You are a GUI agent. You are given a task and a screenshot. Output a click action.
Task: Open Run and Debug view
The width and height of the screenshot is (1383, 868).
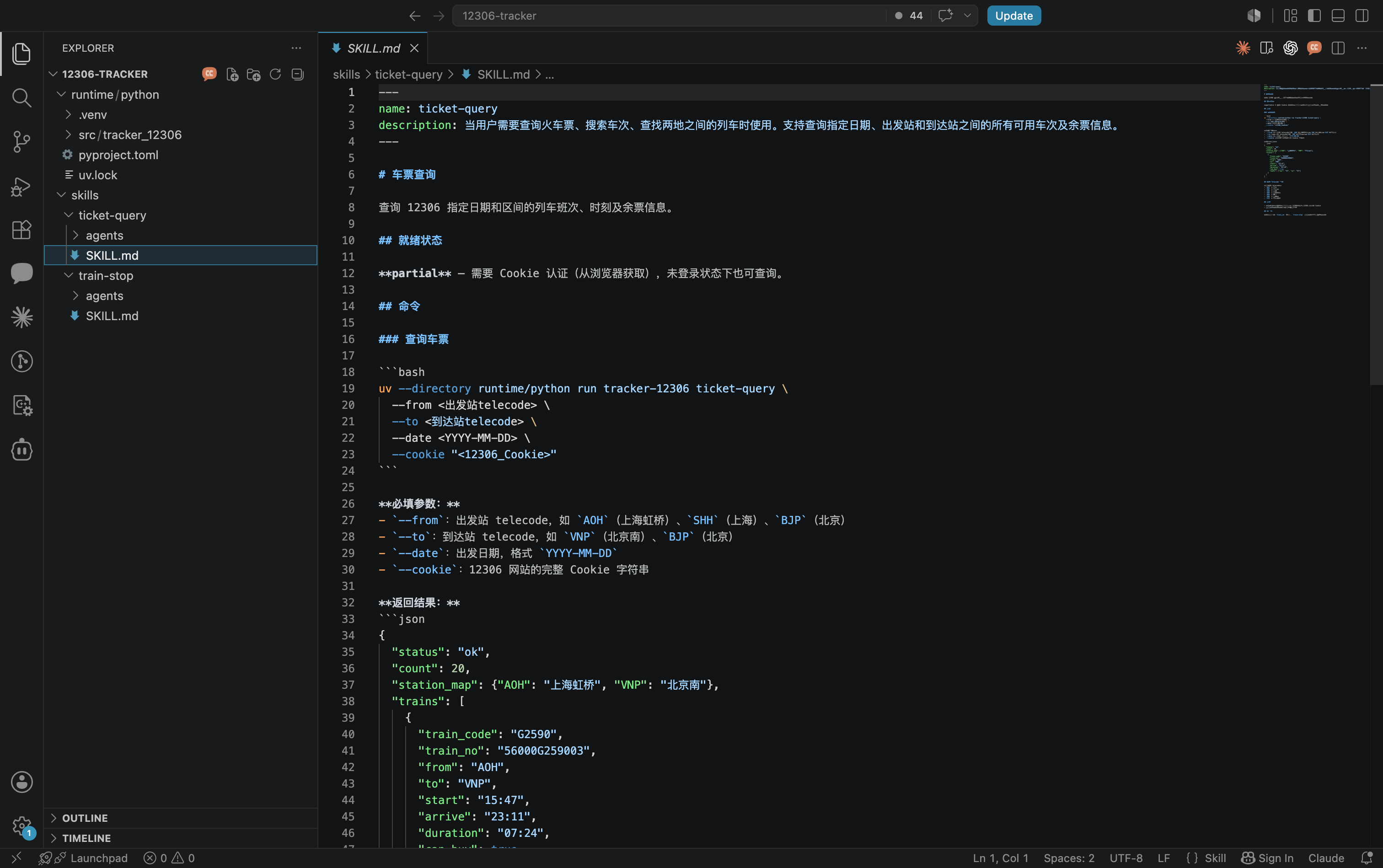coord(22,186)
